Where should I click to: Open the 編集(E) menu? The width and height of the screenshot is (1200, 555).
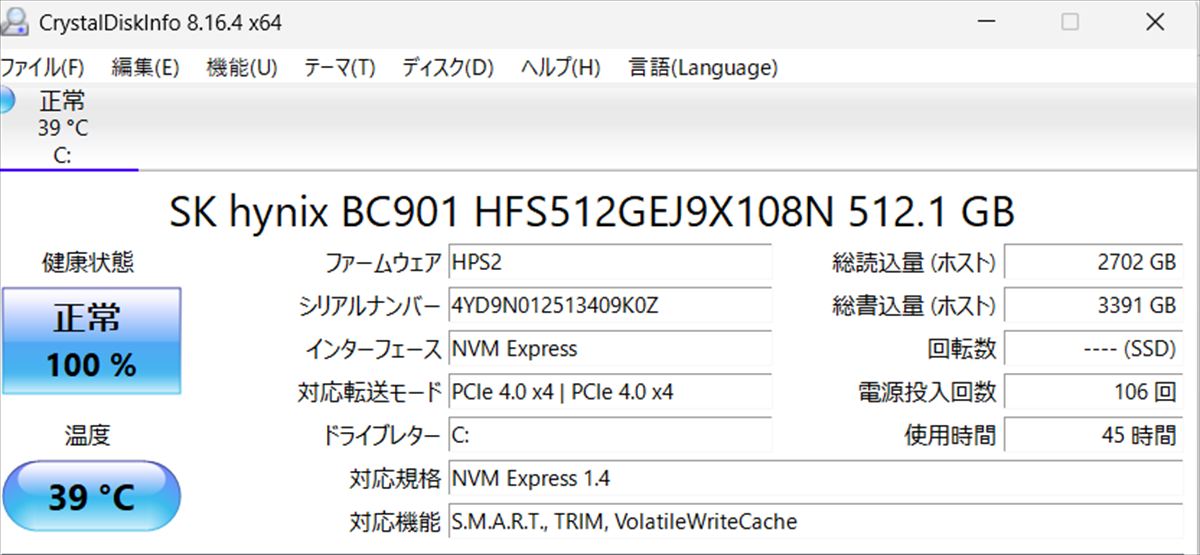(x=145, y=68)
